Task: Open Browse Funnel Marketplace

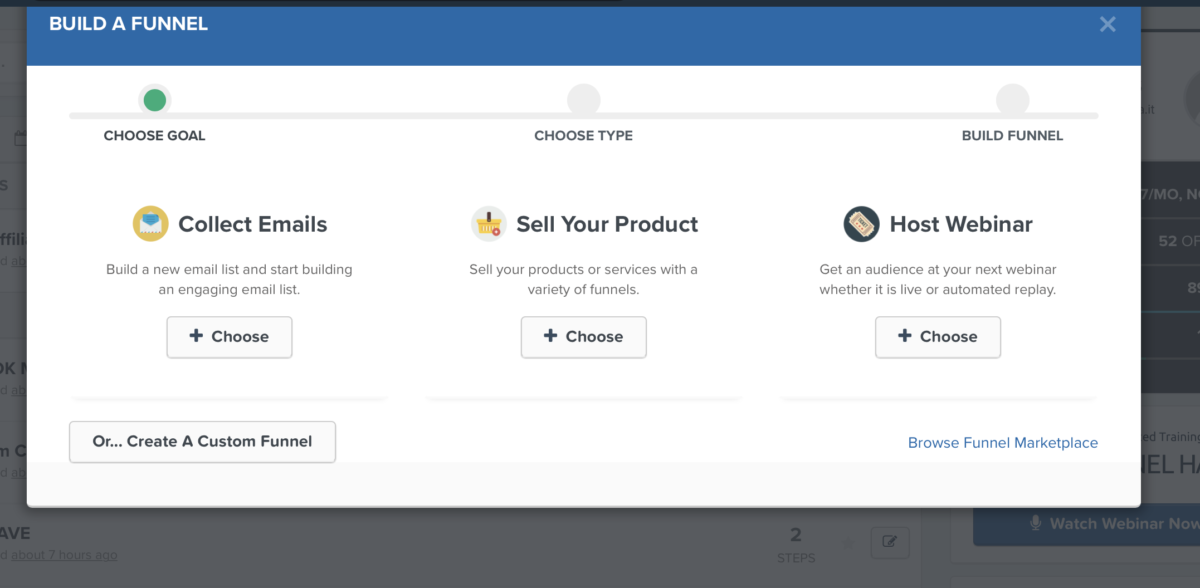Action: click(x=1002, y=442)
